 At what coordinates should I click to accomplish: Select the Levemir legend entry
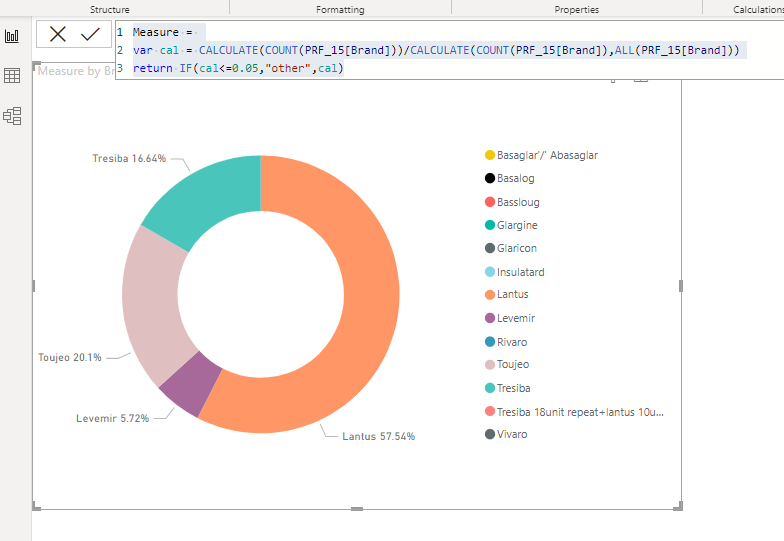(510, 318)
